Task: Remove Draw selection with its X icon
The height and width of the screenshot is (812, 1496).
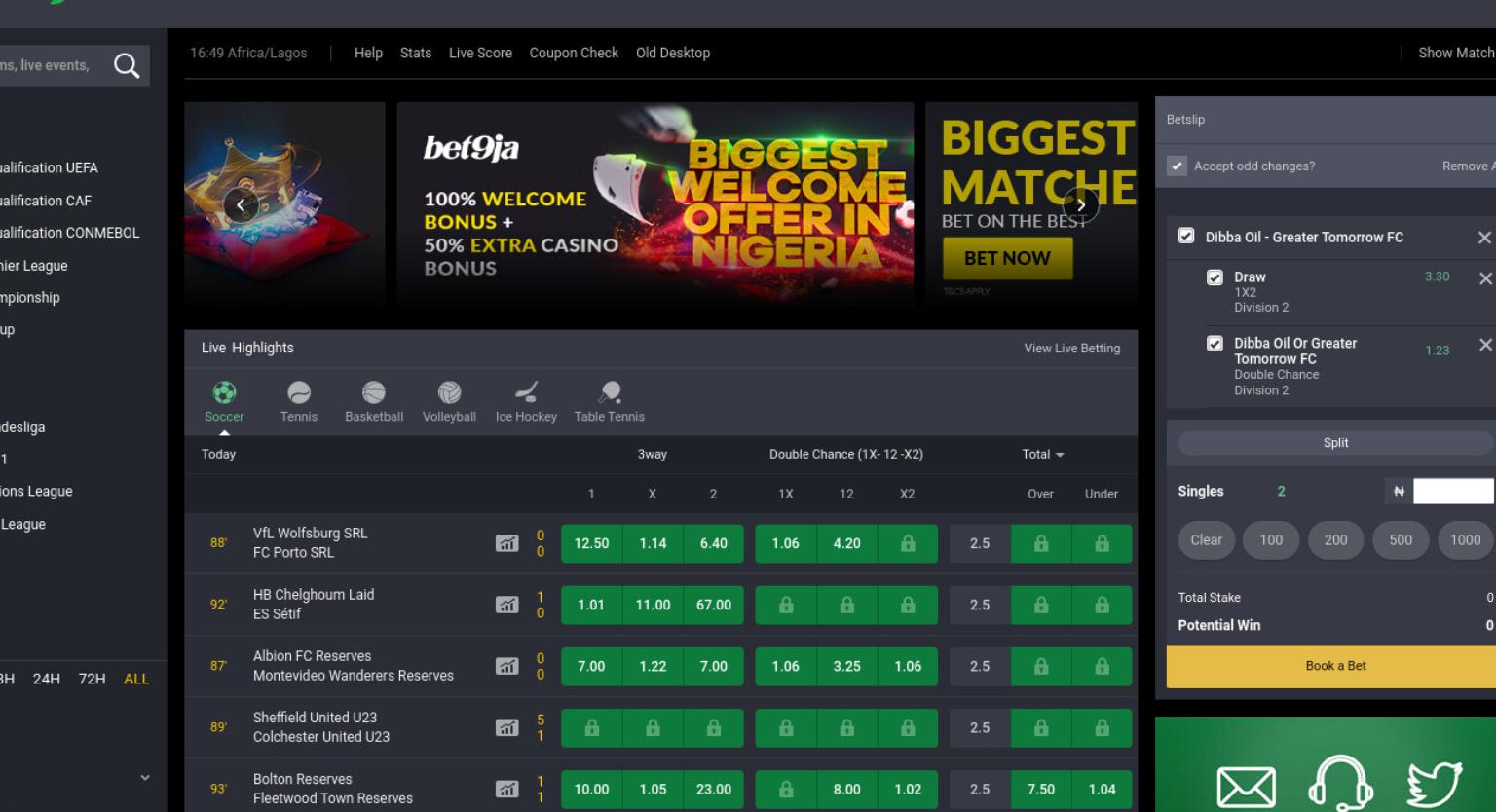Action: click(x=1485, y=278)
